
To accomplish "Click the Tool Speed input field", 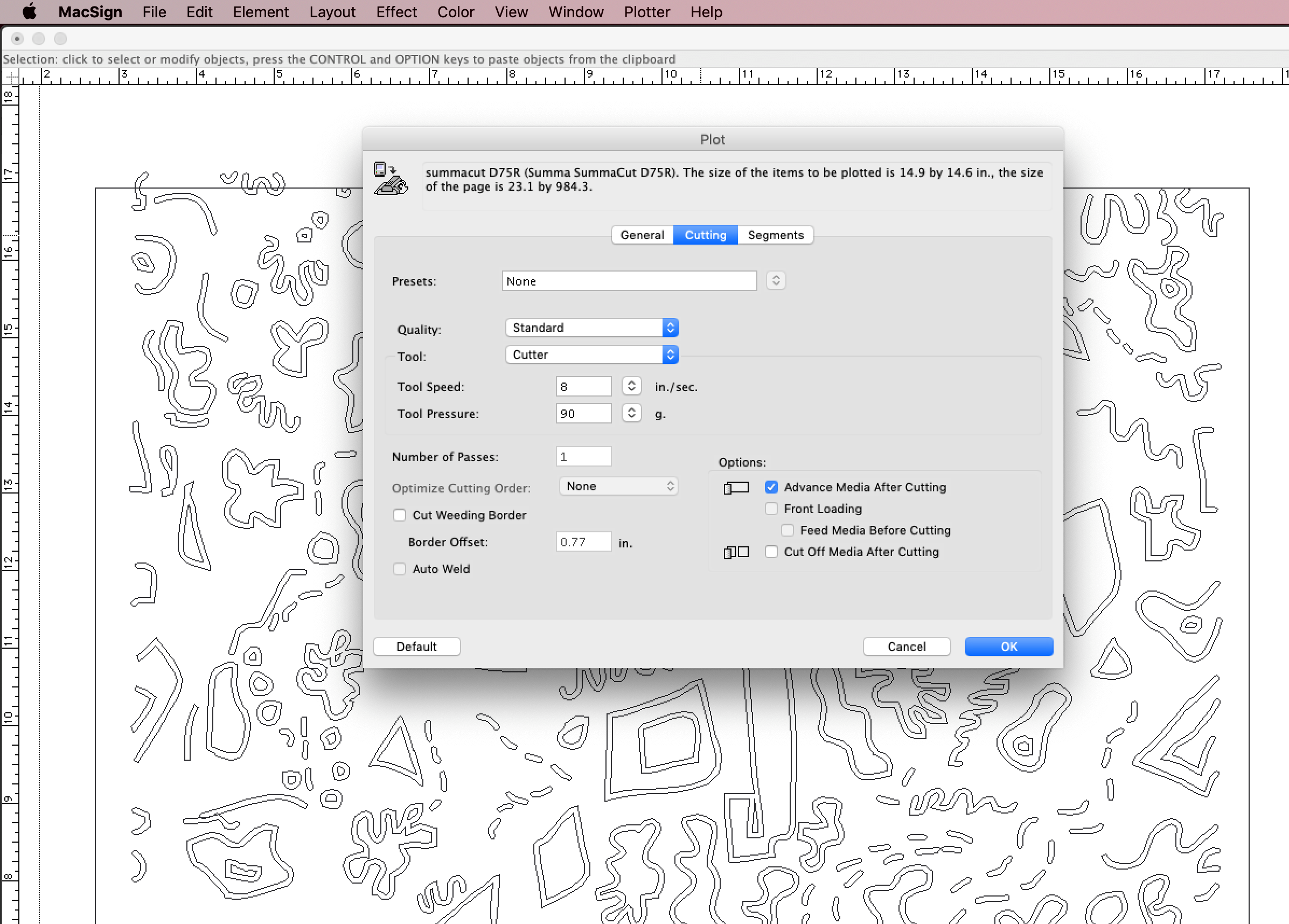I will tap(583, 387).
